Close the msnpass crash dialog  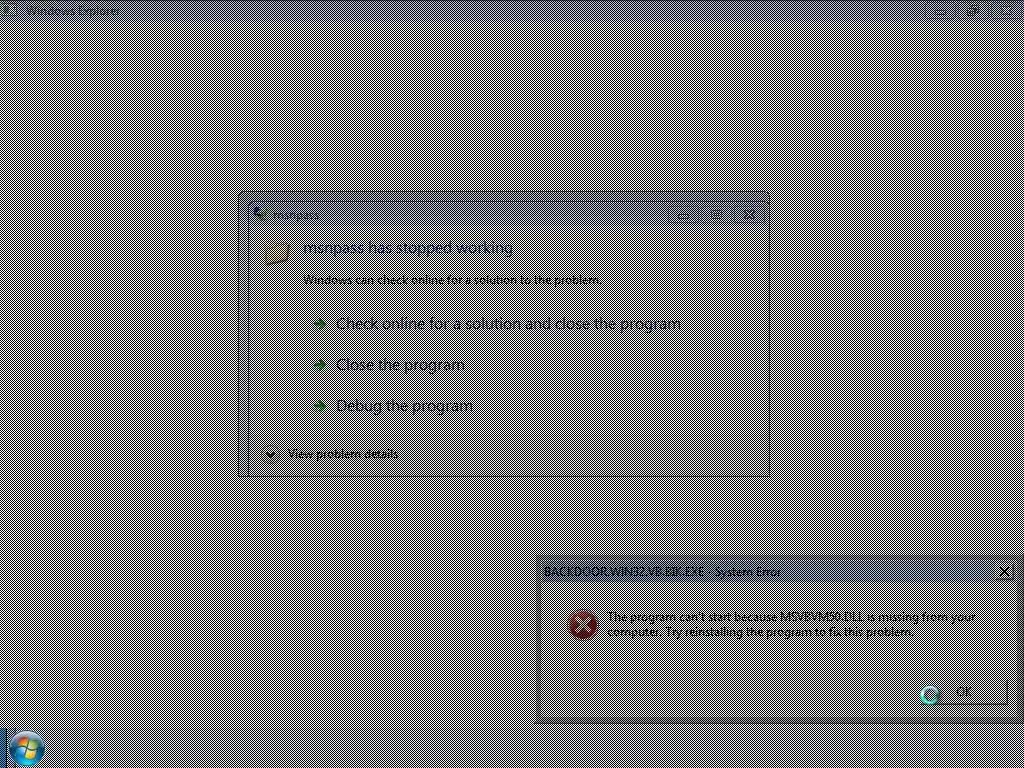tap(749, 214)
